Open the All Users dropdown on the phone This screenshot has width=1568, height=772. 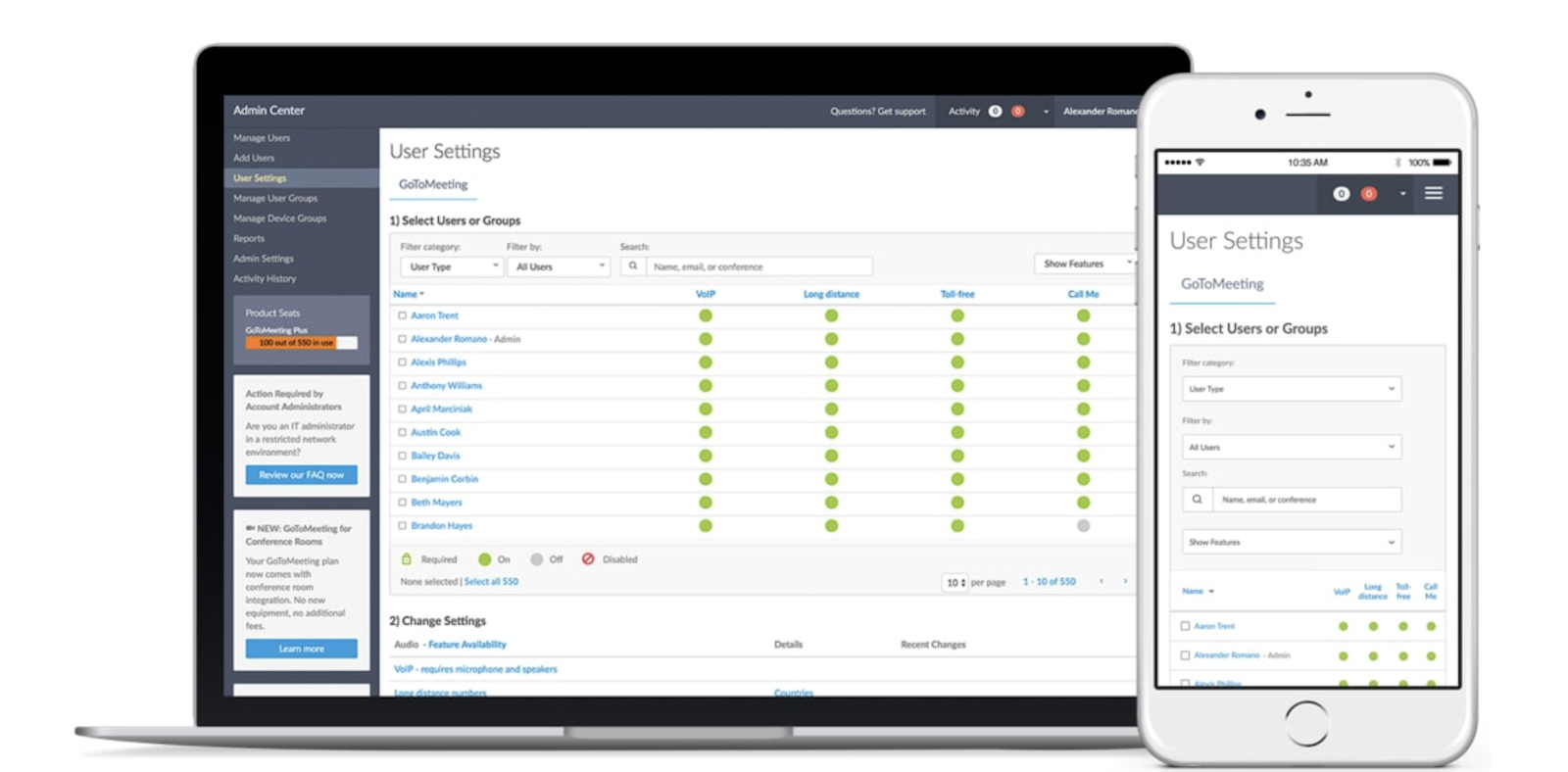coord(1292,447)
